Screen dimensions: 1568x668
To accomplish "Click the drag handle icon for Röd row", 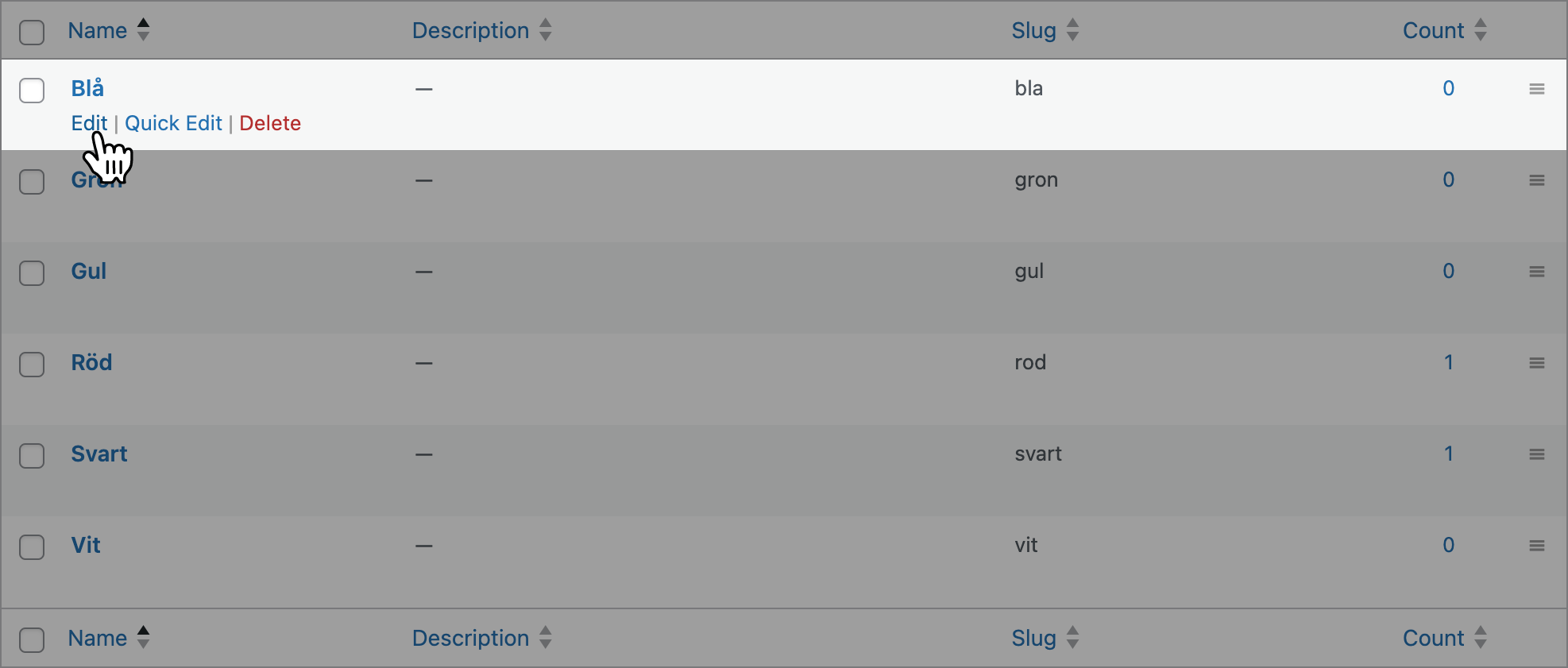I will [x=1536, y=363].
